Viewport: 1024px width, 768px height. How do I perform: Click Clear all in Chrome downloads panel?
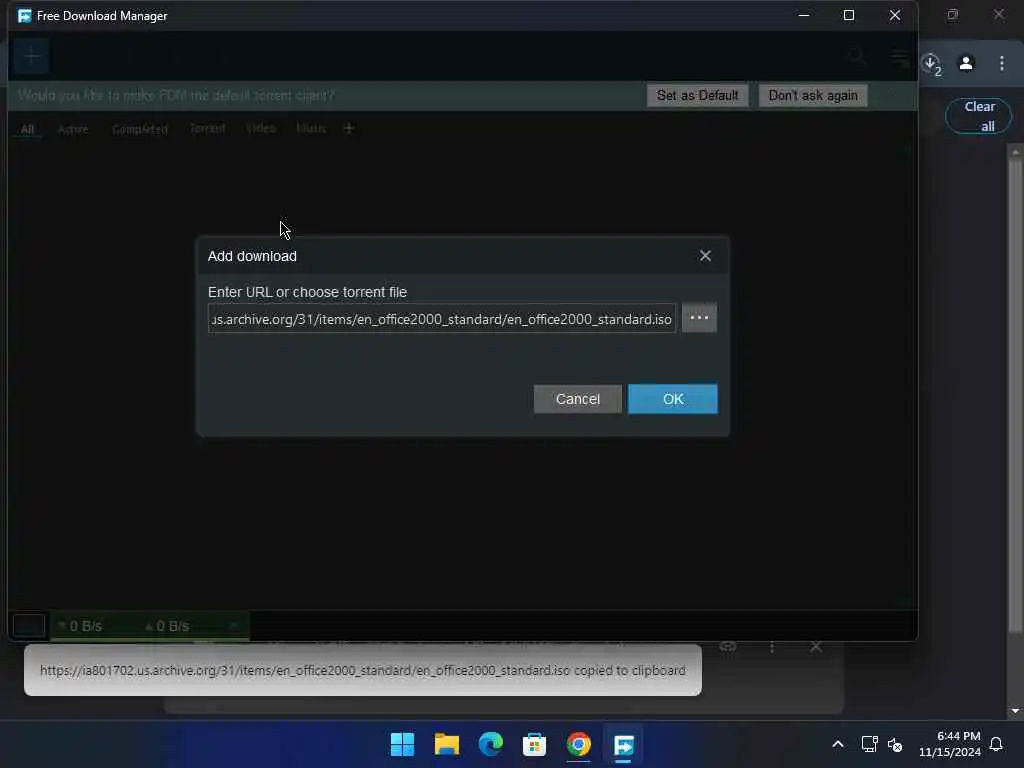[x=978, y=116]
